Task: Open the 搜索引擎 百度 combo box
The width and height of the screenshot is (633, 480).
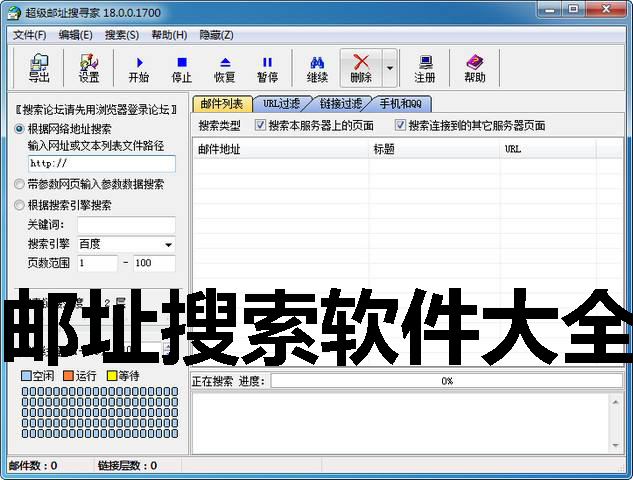Action: (126, 244)
